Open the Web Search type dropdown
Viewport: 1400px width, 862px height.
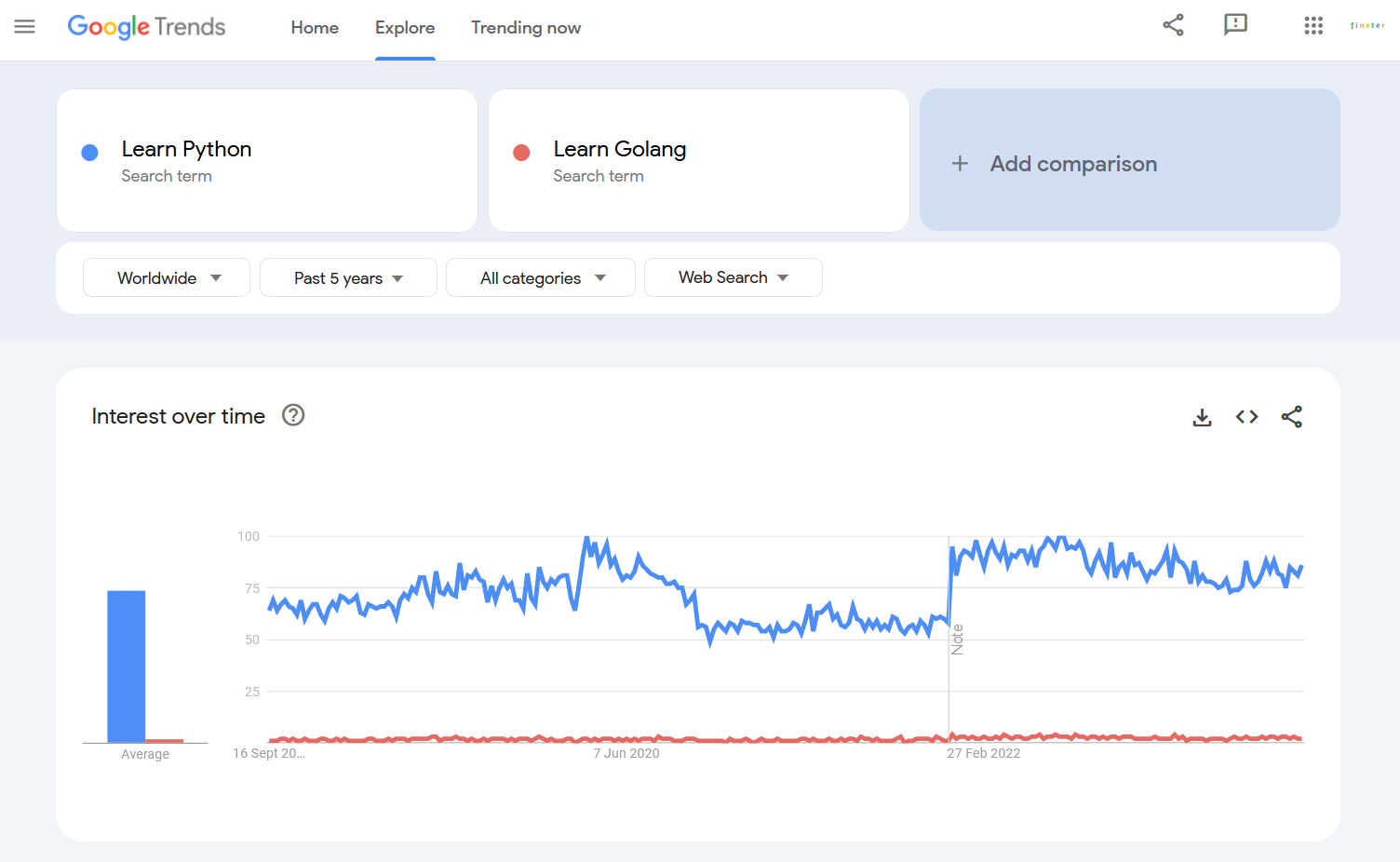(x=733, y=277)
